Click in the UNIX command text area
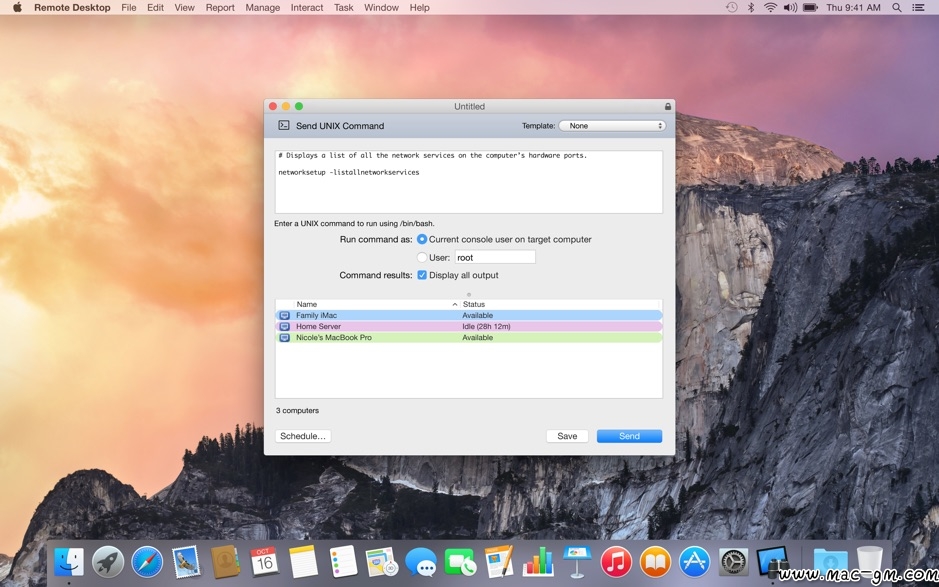The height and width of the screenshot is (587, 939). [x=469, y=181]
